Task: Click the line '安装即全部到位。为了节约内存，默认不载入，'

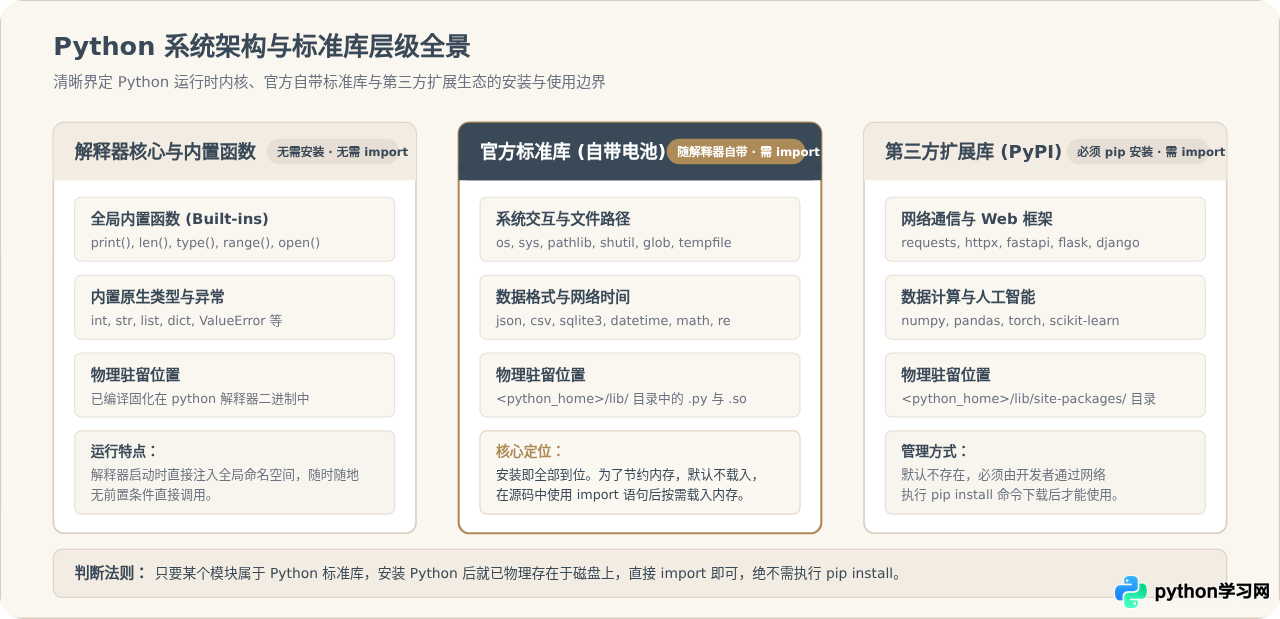Action: (x=626, y=475)
